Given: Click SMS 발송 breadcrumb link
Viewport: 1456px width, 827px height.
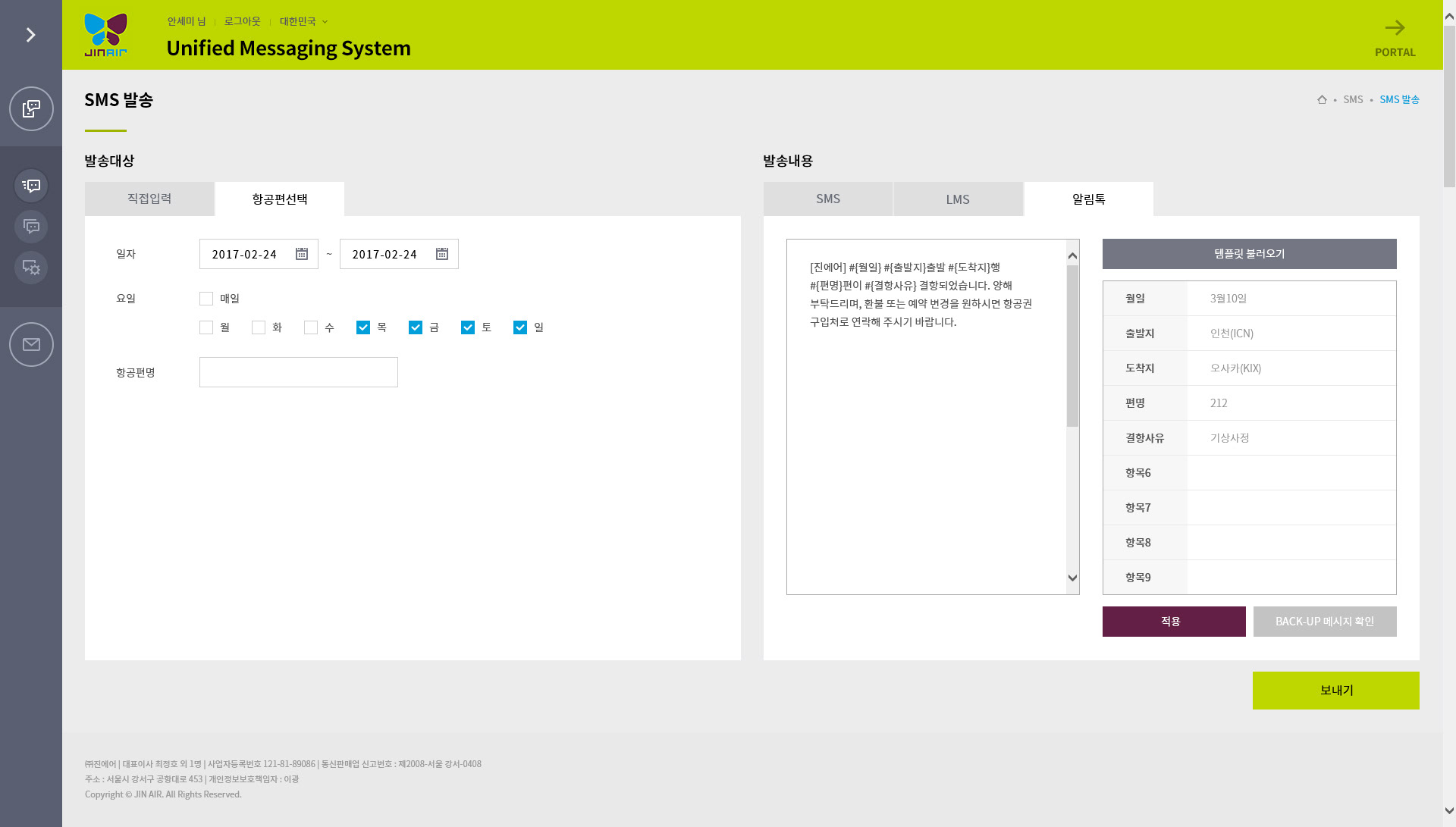Looking at the screenshot, I should 1399,99.
